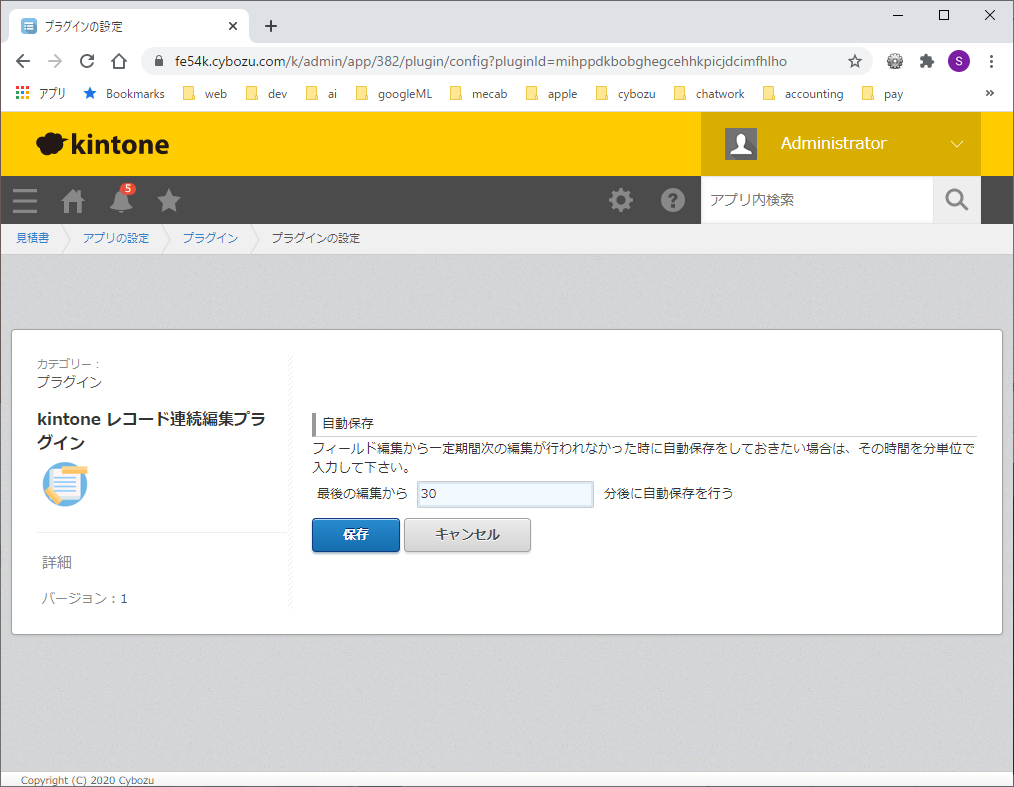1014x787 pixels.
Task: Open Chrome profile avatar S
Action: (x=958, y=61)
